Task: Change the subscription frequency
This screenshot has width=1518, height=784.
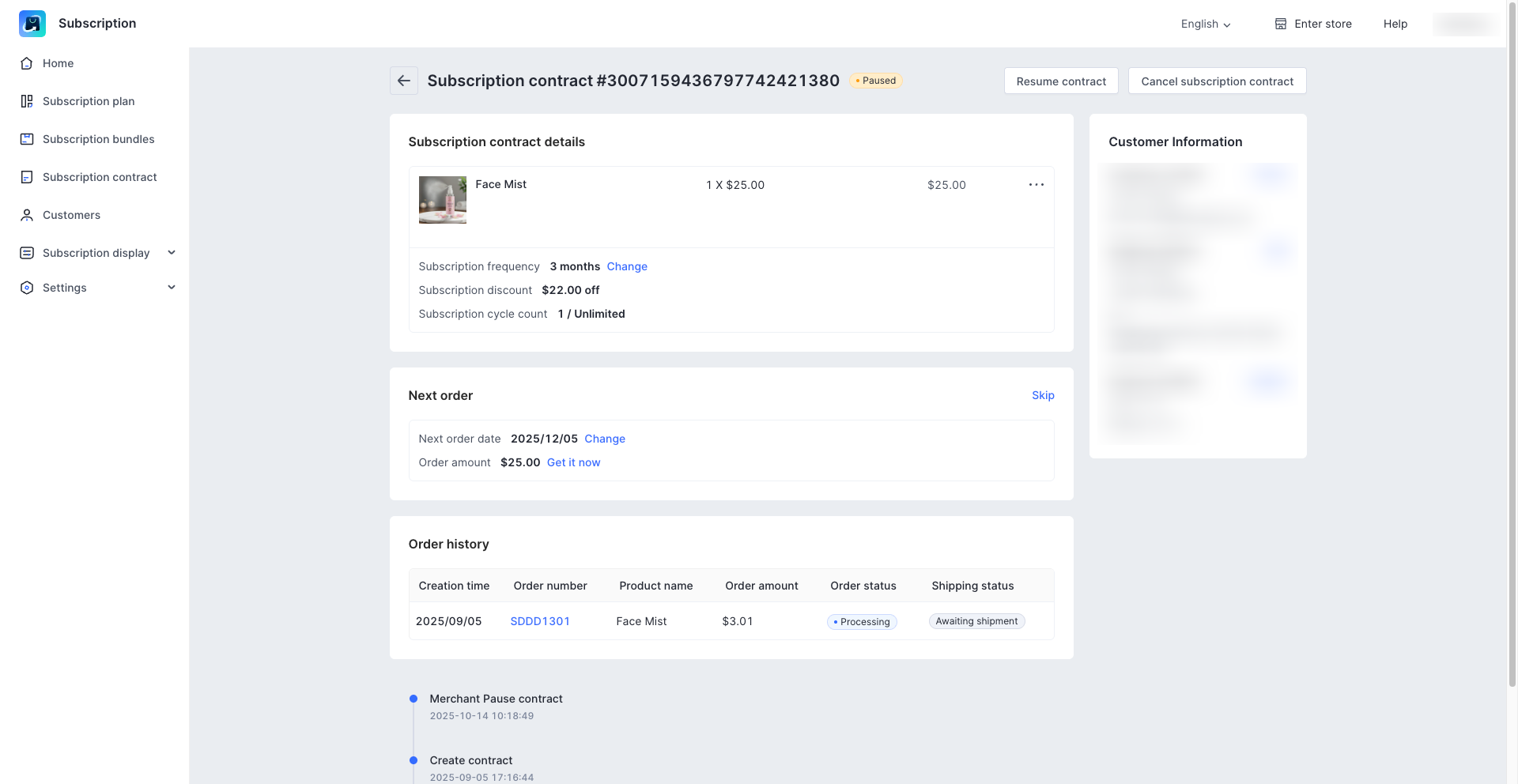Action: click(x=626, y=266)
